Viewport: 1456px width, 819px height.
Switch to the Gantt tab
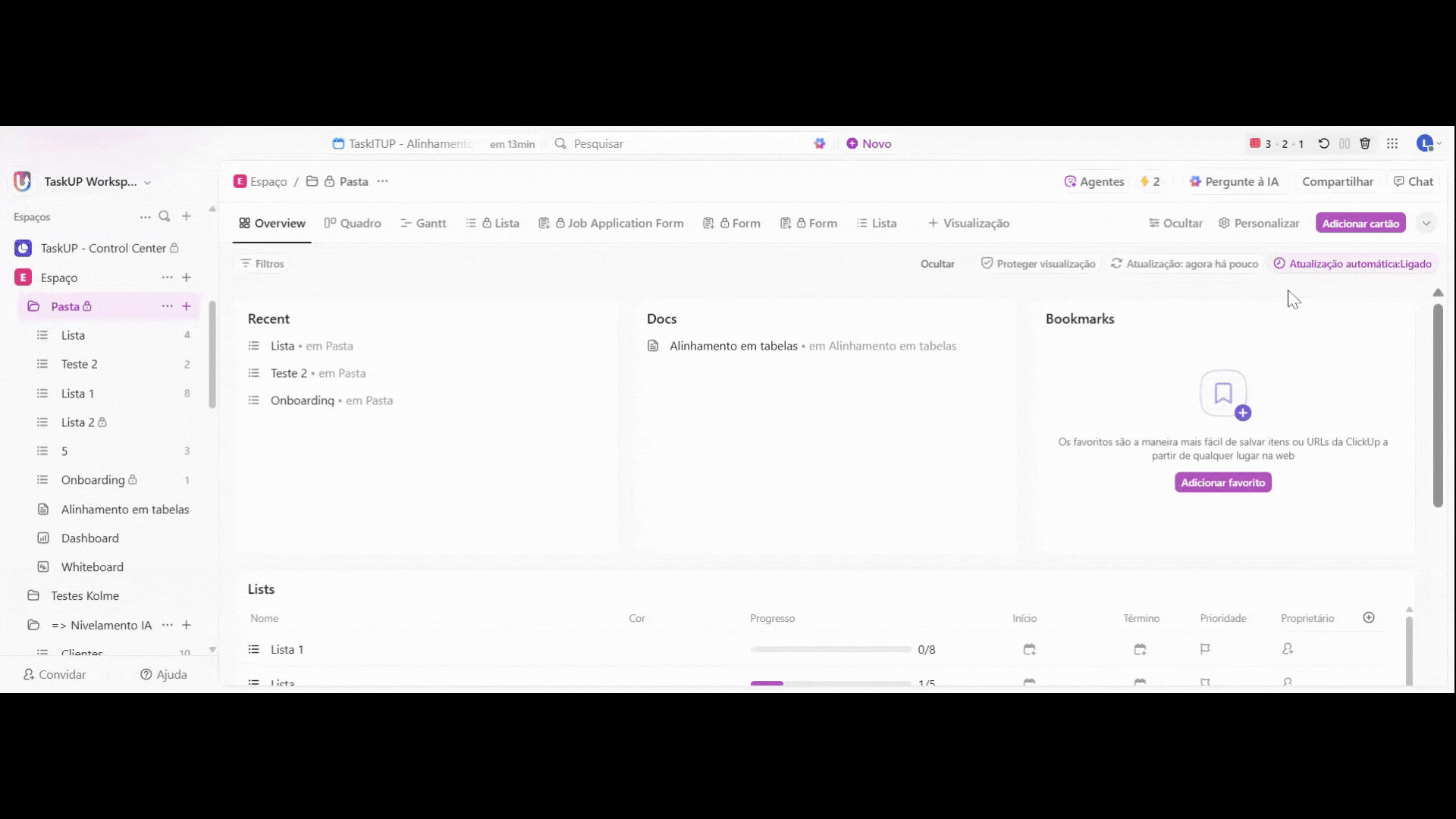click(x=423, y=224)
